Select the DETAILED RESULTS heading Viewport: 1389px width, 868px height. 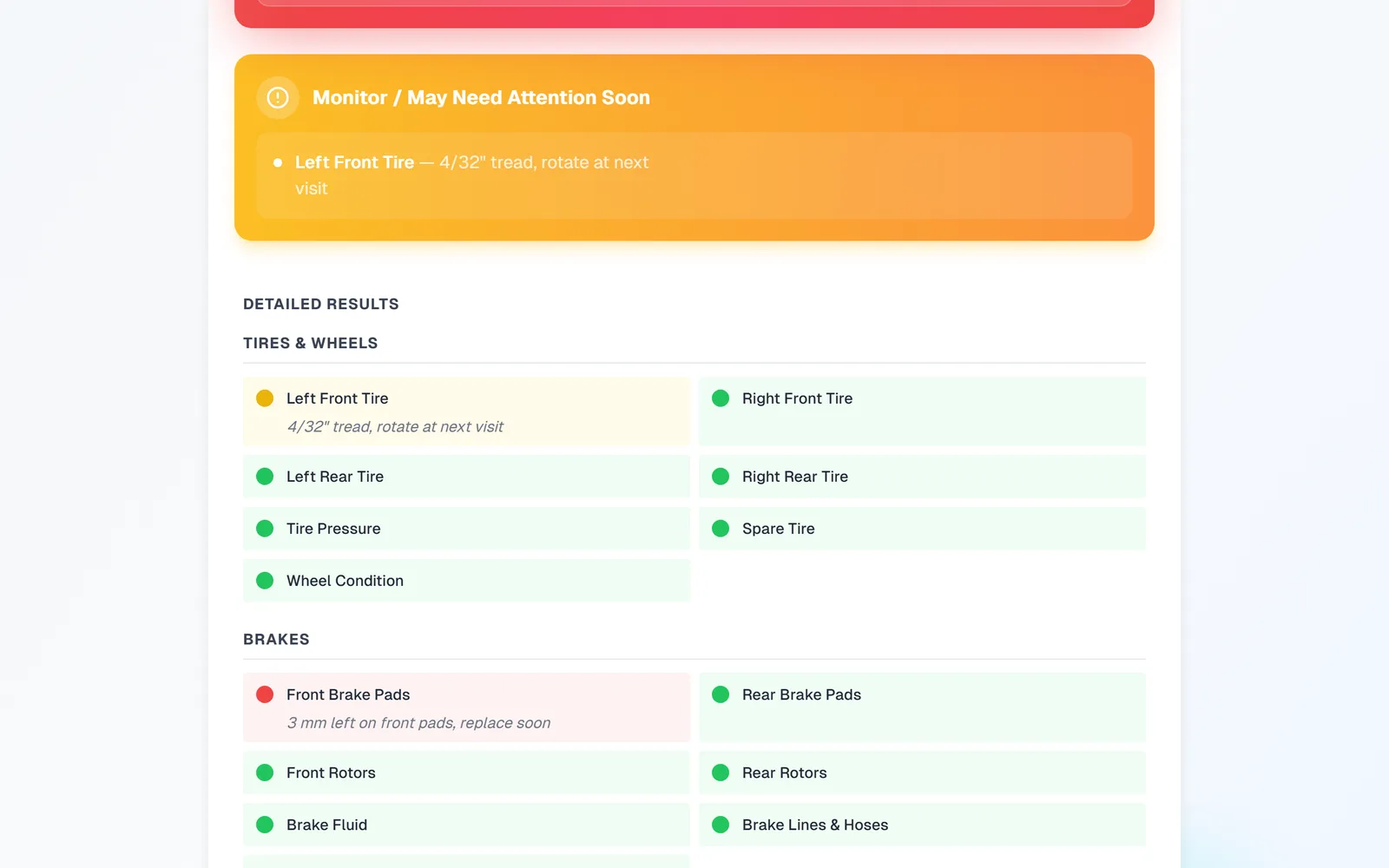pos(321,304)
